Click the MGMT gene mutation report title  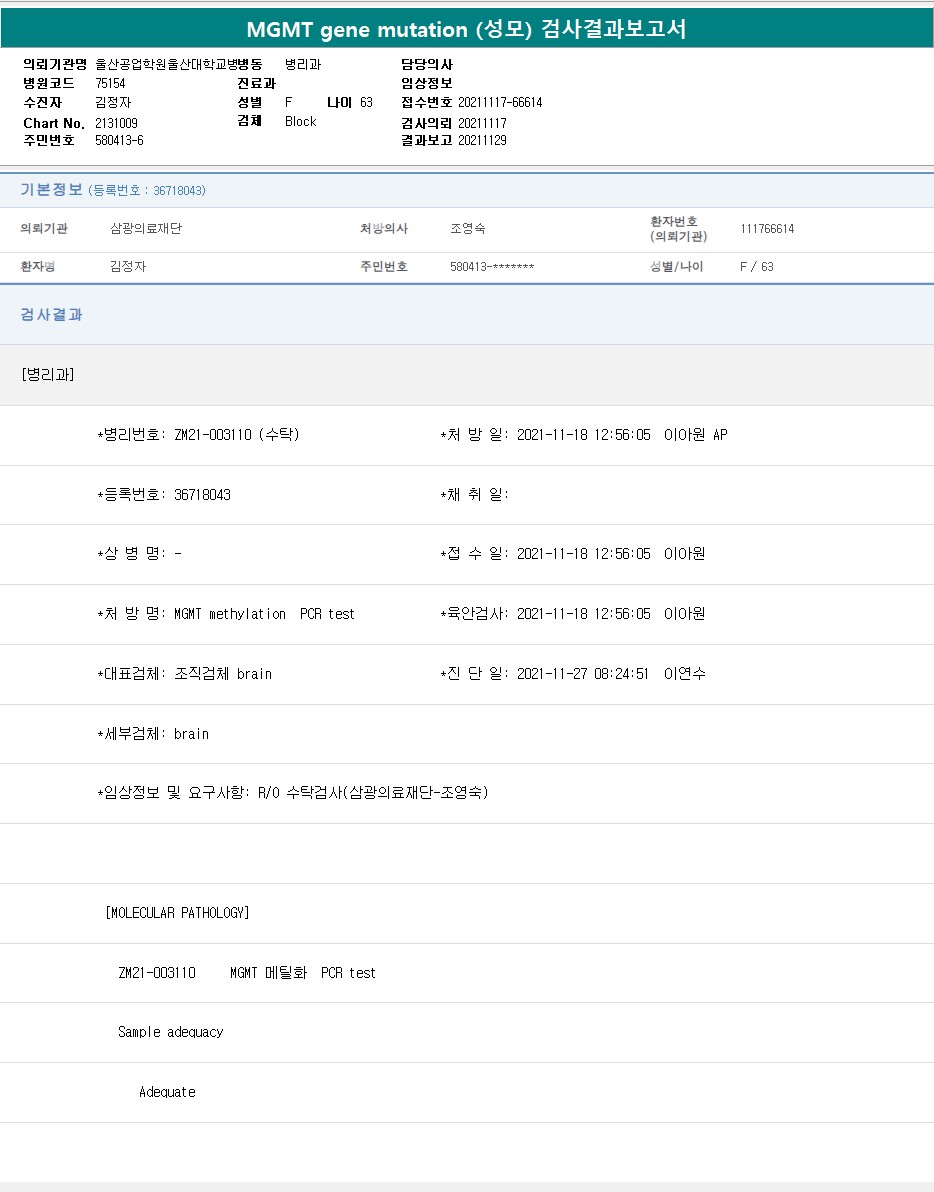[466, 29]
